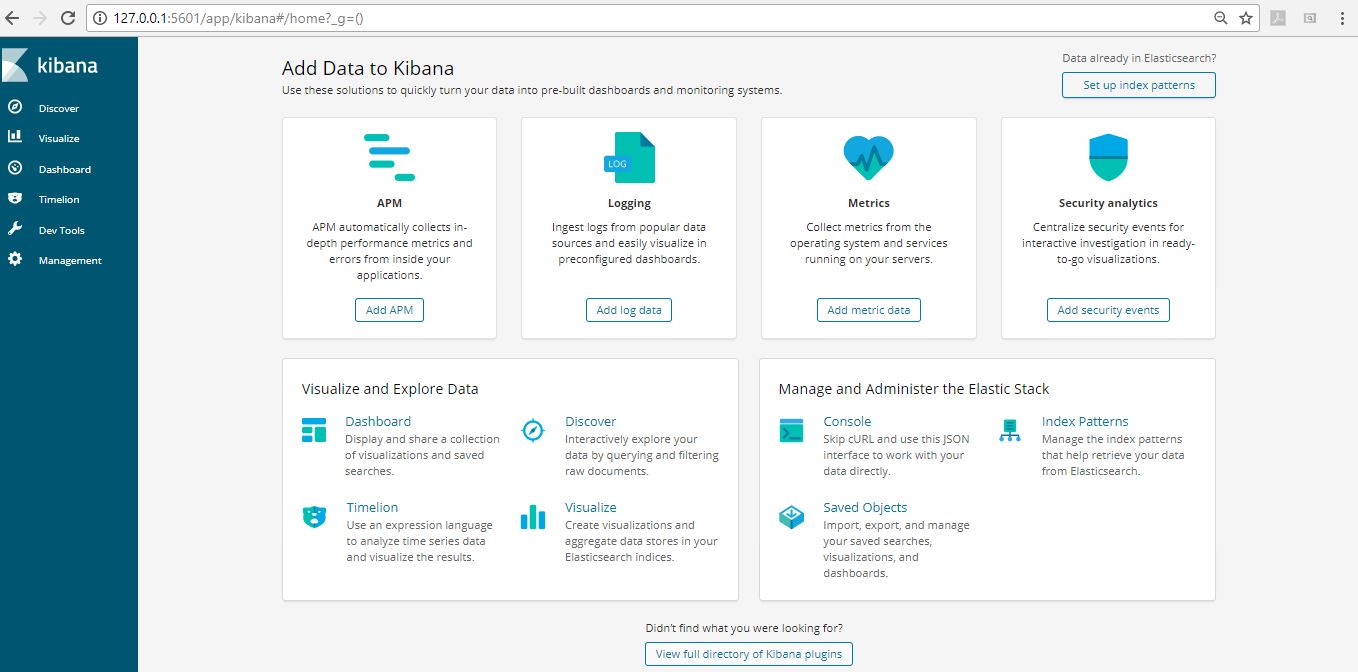This screenshot has height=672, width=1358.
Task: Click View full directory of Kibana plugins
Action: click(748, 653)
